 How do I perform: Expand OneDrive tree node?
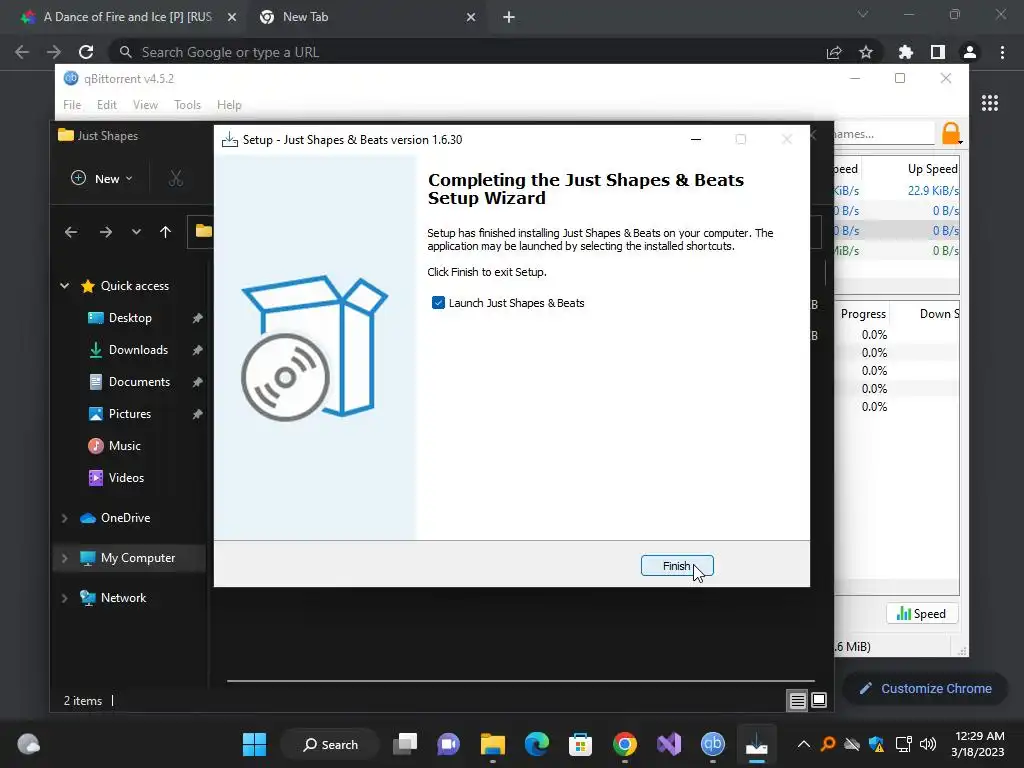tap(65, 518)
